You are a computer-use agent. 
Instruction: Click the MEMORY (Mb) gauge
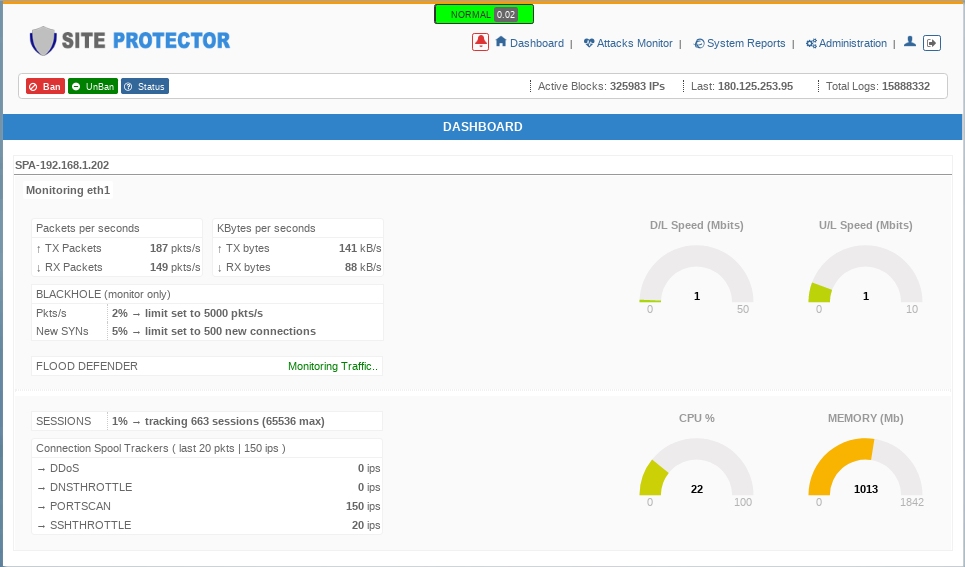[x=865, y=467]
